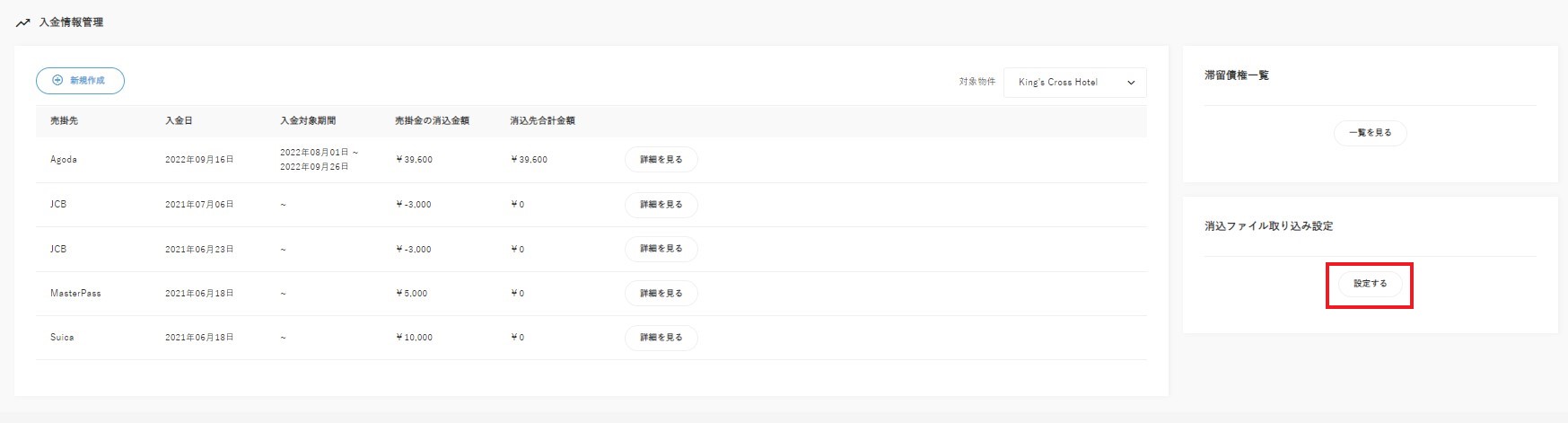Screen dimensions: 1568x423
Task: Click the trend arrow icon beside 入金情報管理
Action: pyautogui.click(x=23, y=22)
